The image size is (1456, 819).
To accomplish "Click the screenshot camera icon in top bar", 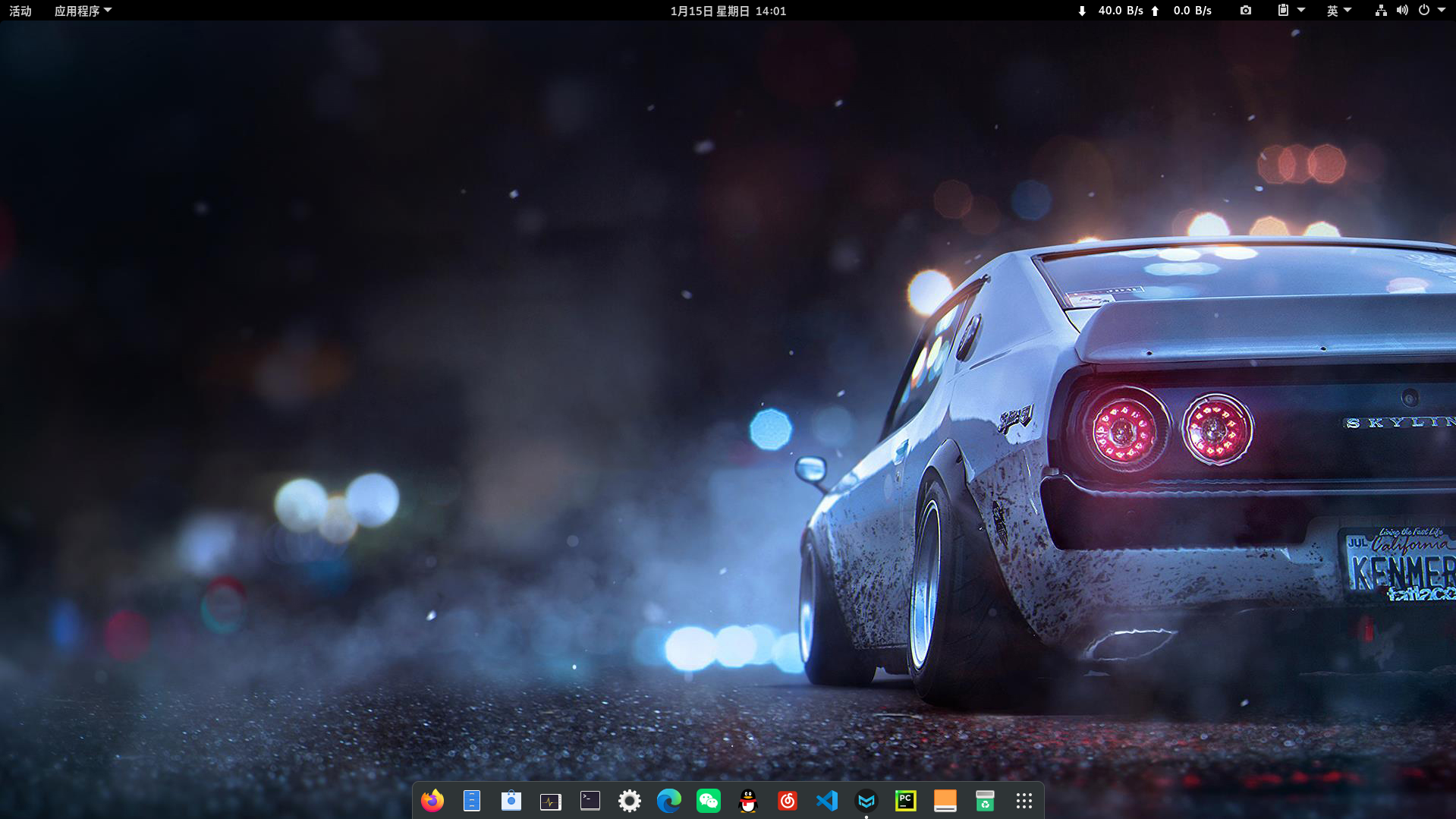I will 1246,11.
